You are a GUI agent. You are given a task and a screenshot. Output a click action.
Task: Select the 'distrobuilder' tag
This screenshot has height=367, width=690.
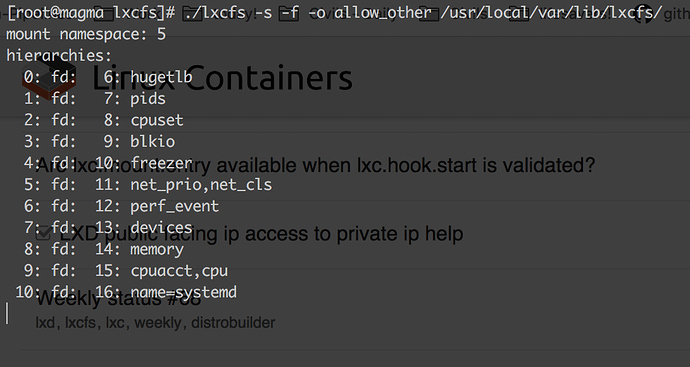[233, 323]
